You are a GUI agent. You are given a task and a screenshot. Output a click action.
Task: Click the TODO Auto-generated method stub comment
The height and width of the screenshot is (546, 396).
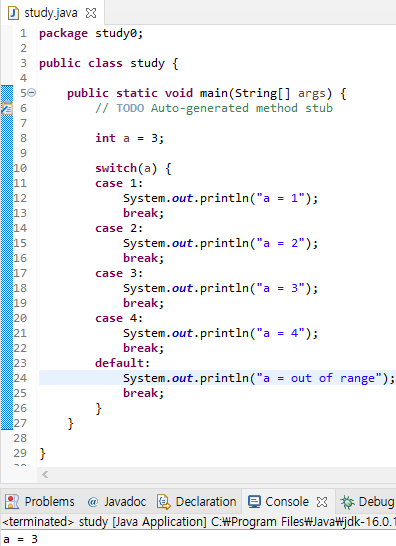coord(214,108)
